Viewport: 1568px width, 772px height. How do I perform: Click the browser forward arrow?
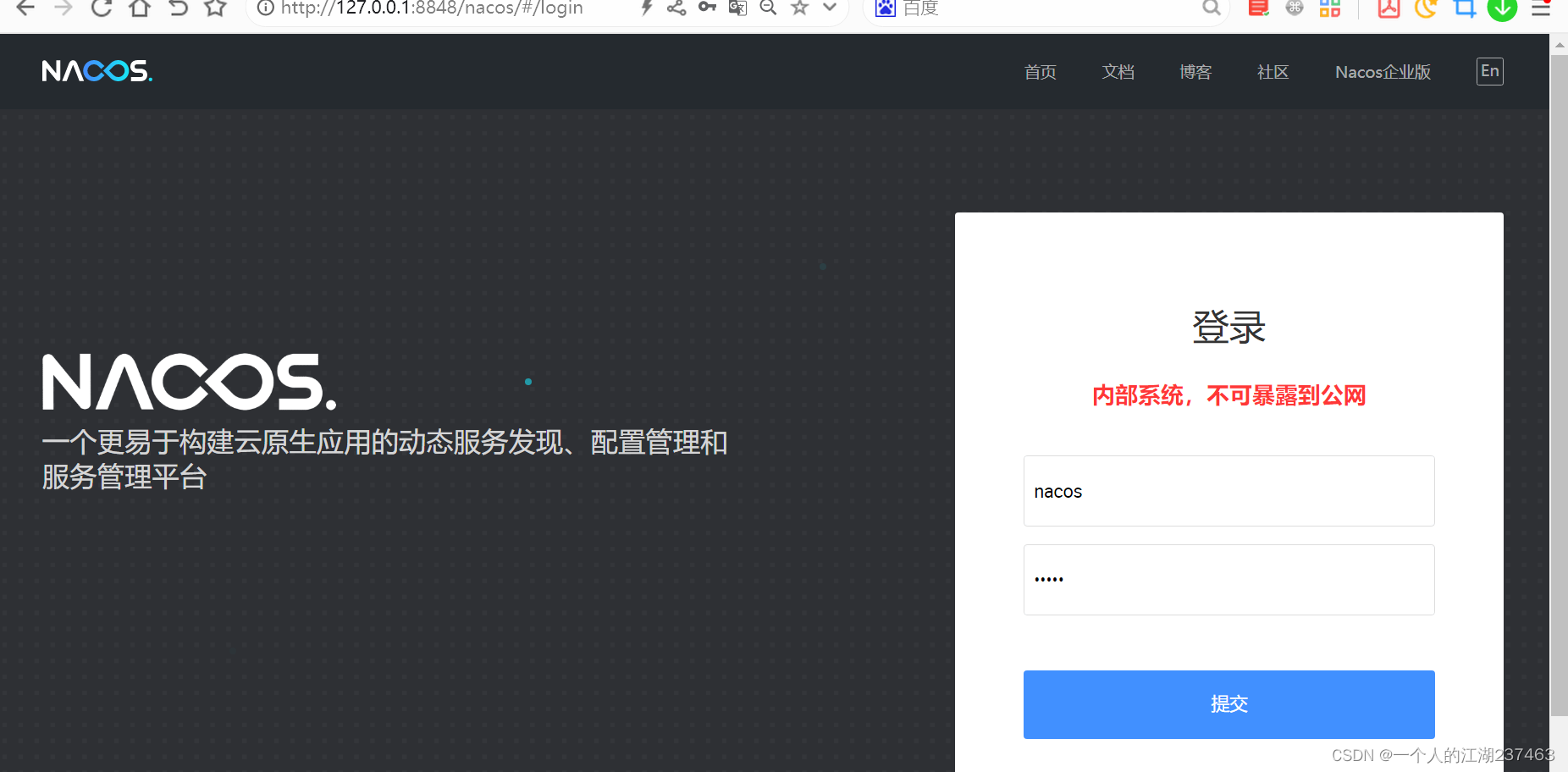(63, 8)
